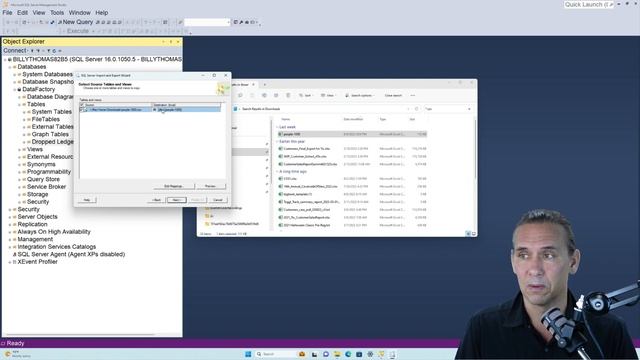Click the Name column header in File Explorer
Viewport: 640px width, 360px height.
coord(286,119)
